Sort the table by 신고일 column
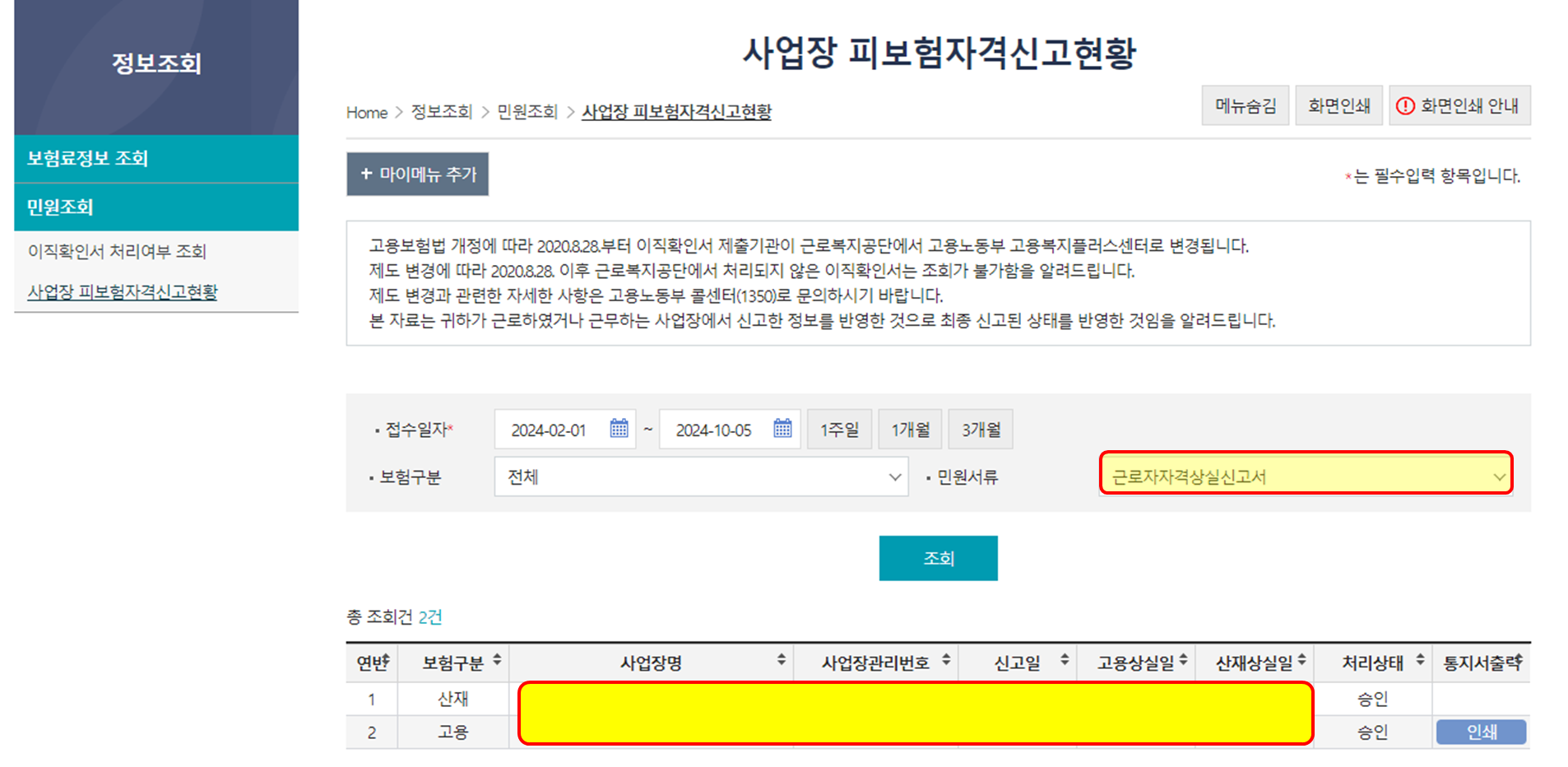The height and width of the screenshot is (767, 1568). 1065,662
